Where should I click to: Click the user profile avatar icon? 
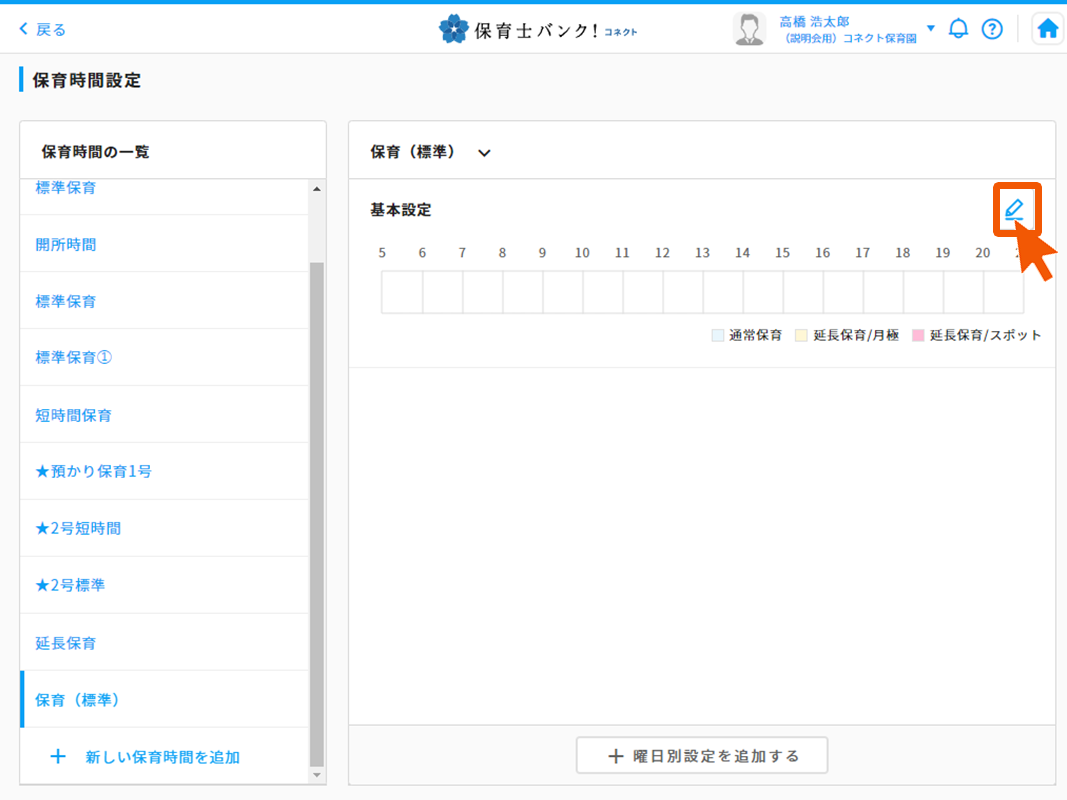click(749, 29)
